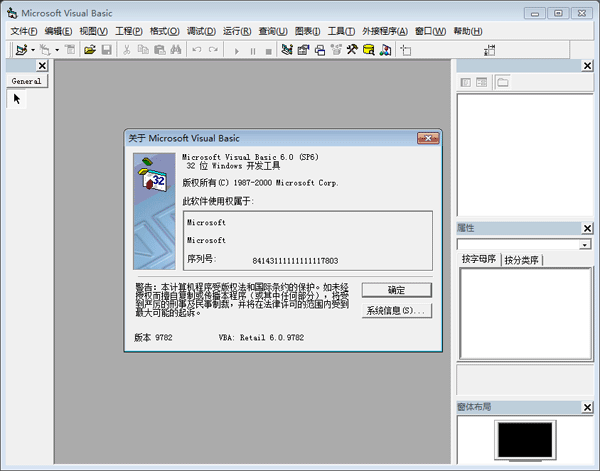Click the Add Form toolbar icon
The image size is (600, 471).
click(x=45, y=50)
